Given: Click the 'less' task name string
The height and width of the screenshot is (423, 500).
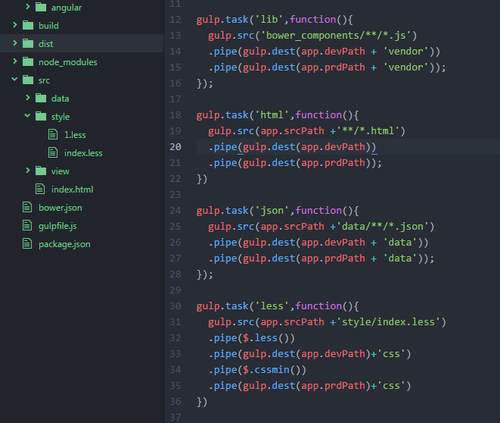Looking at the screenshot, I should click(x=272, y=306).
